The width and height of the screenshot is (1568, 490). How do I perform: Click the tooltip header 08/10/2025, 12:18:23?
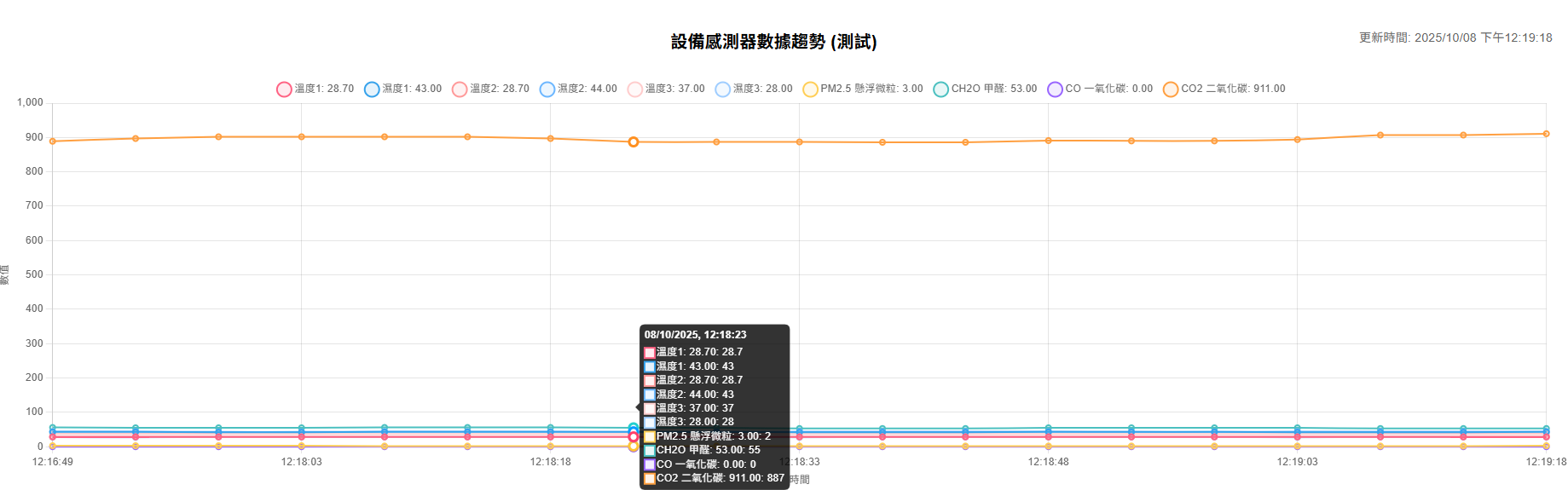coord(695,335)
